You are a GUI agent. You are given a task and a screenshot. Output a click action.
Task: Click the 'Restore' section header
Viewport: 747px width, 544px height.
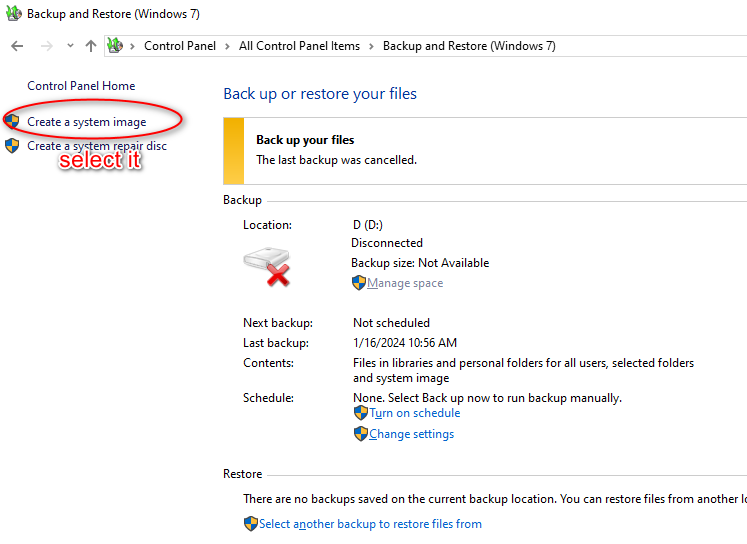[x=242, y=474]
